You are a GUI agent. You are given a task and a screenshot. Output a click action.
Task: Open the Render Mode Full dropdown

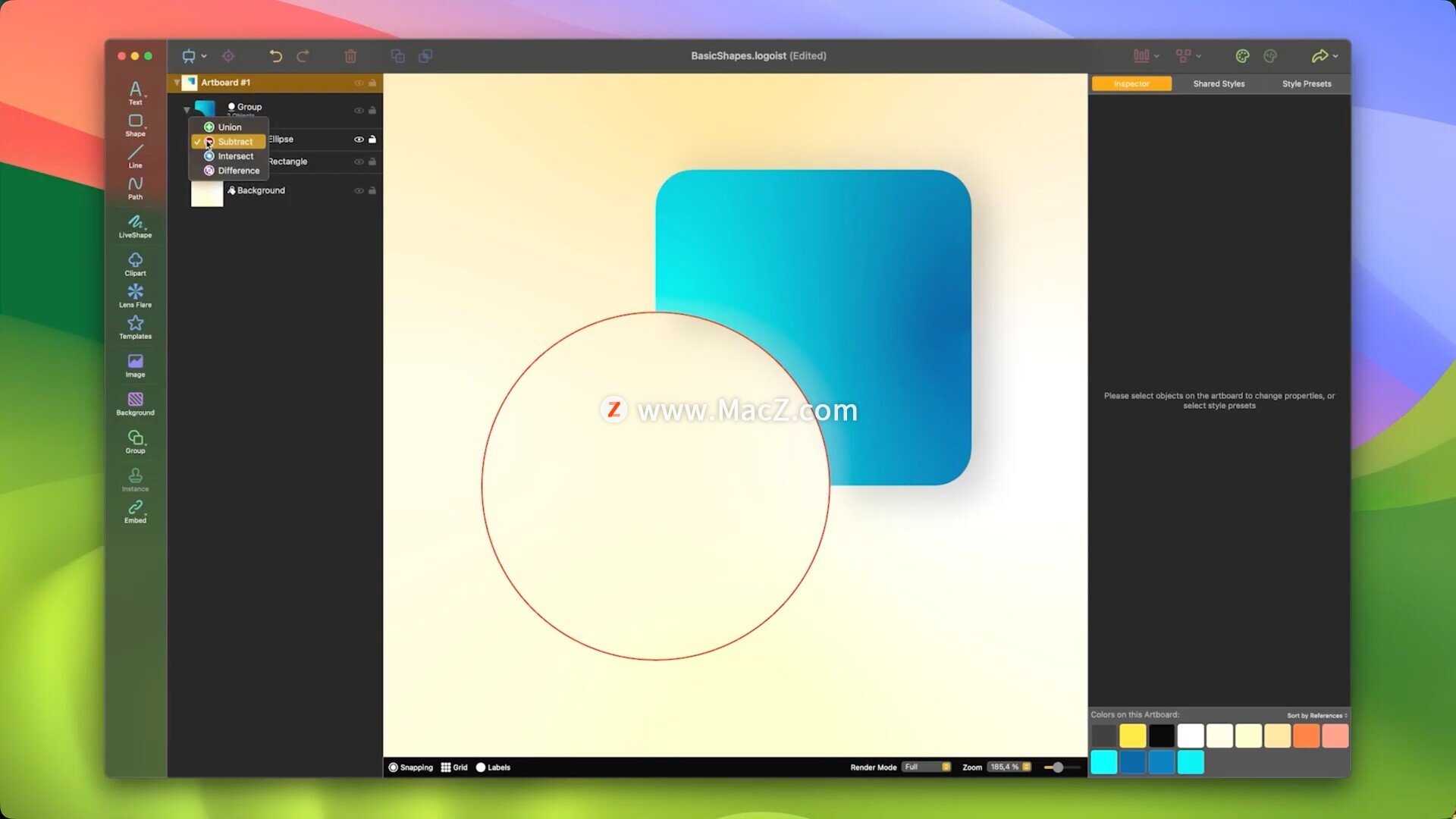pyautogui.click(x=926, y=767)
